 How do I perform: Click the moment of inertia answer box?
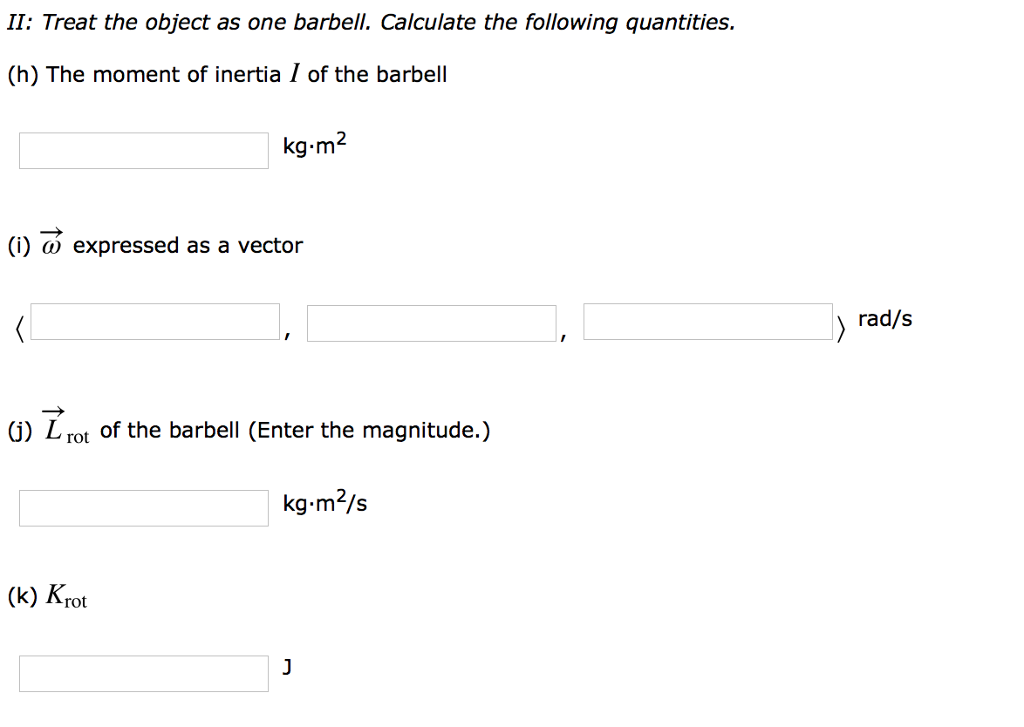[x=142, y=148]
